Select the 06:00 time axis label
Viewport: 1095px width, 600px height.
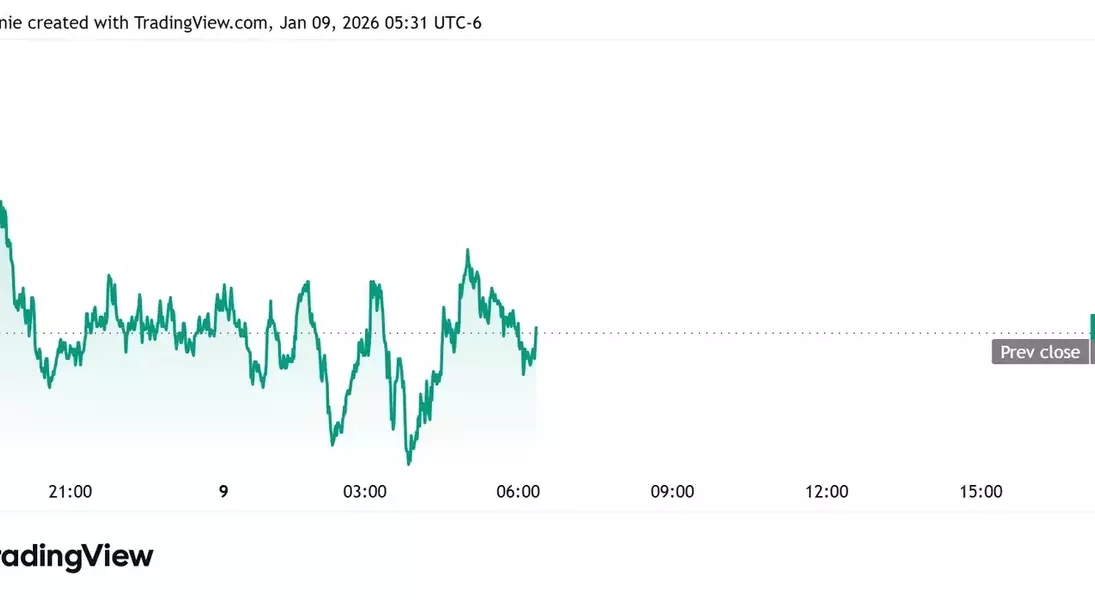518,491
